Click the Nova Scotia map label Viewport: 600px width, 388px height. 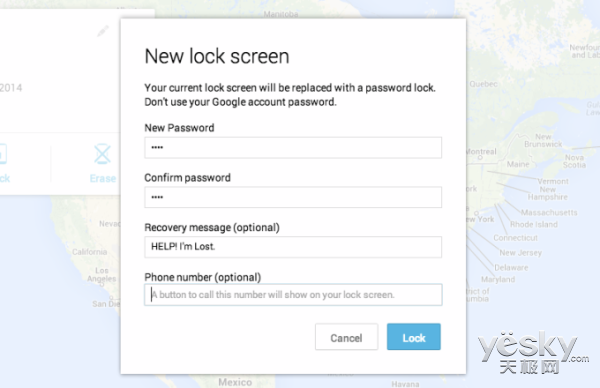[574, 161]
